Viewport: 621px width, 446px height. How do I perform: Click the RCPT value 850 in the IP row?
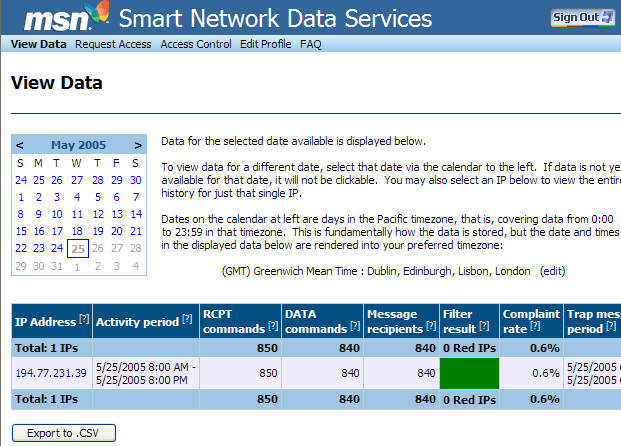click(x=268, y=373)
